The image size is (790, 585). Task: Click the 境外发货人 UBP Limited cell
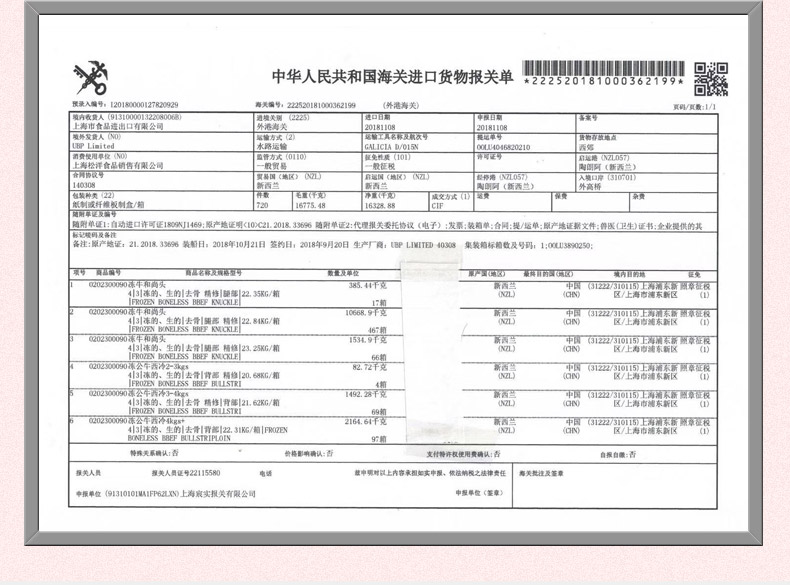point(162,142)
